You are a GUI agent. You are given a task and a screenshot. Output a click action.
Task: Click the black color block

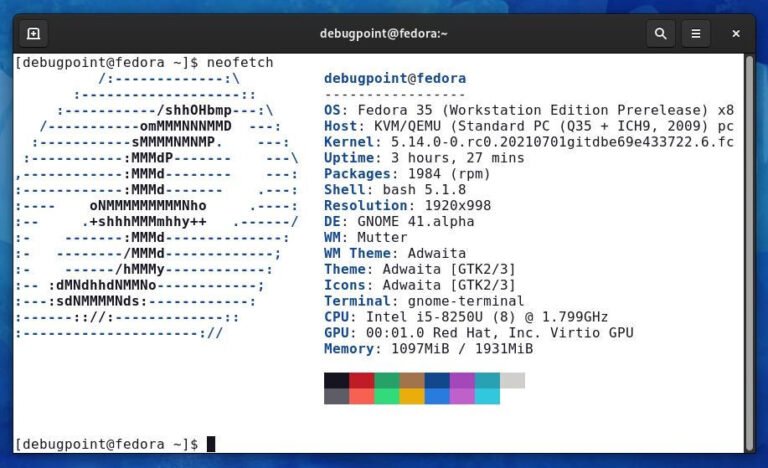(336, 380)
